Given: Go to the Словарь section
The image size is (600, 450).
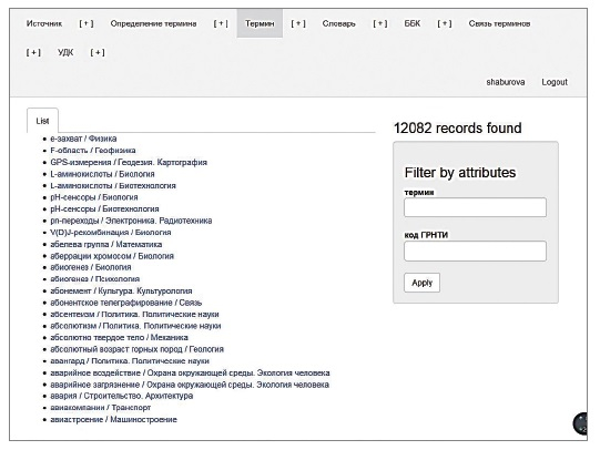Looking at the screenshot, I should click(338, 23).
